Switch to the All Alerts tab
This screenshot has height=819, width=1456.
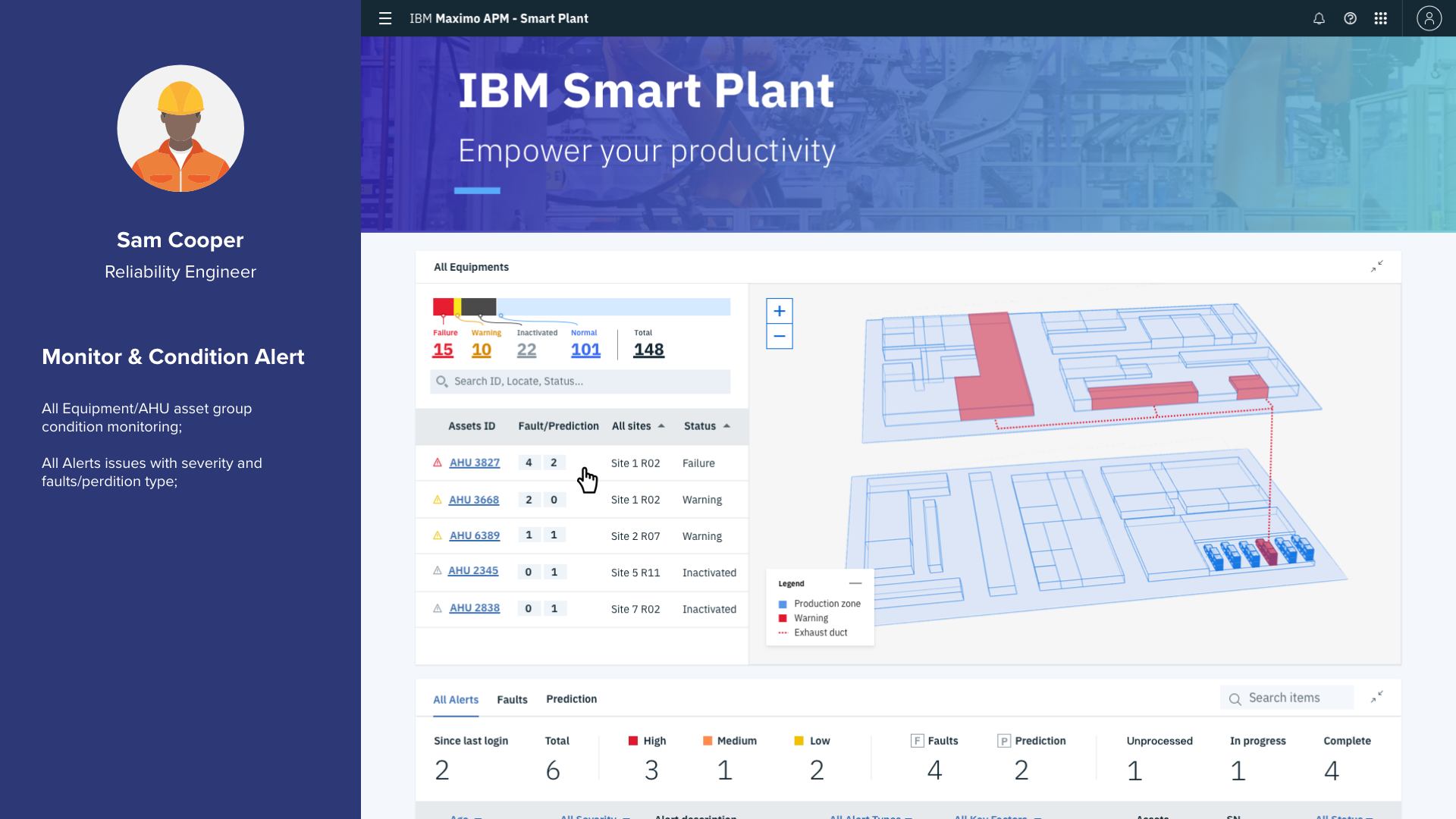(x=456, y=699)
